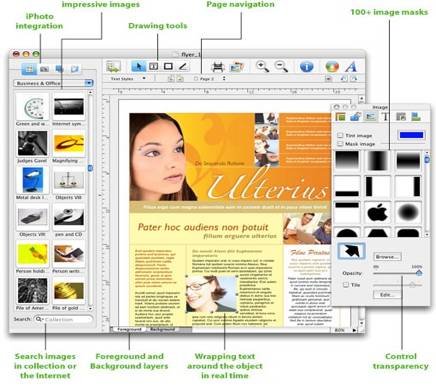436x387 pixels.
Task: Click the zoom out magnifier icon
Action: [x=281, y=66]
